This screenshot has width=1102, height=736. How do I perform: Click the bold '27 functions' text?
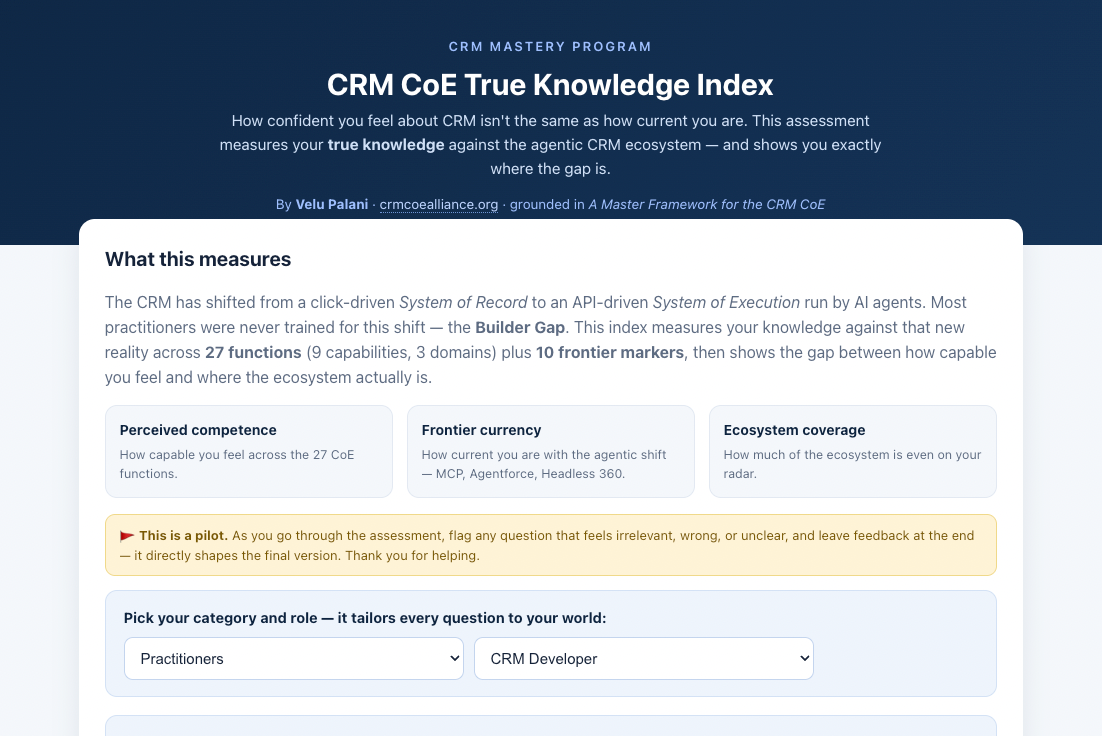253,353
